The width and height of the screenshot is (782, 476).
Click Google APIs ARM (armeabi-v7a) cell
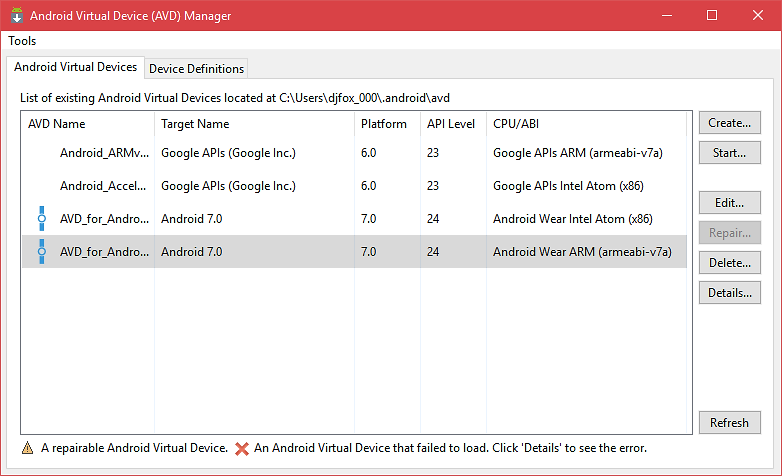tap(578, 153)
